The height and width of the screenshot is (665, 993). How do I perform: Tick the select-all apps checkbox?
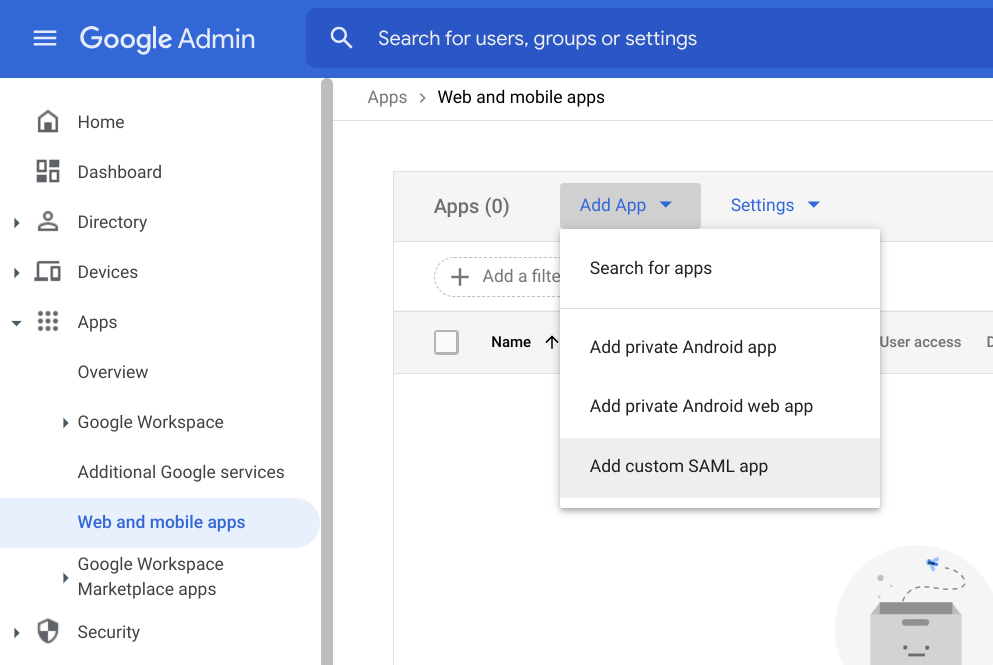click(x=446, y=342)
